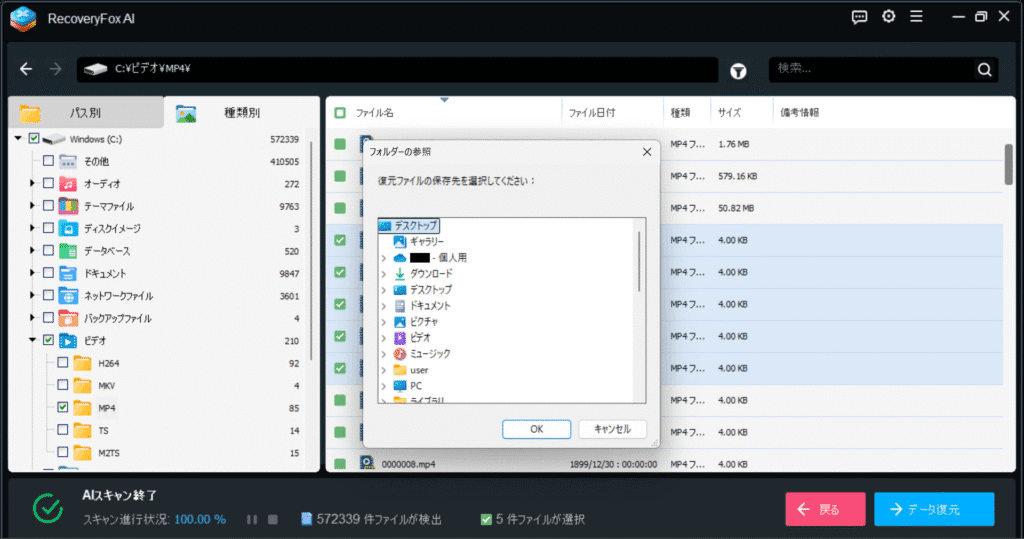
Task: Click the left tree panel scrollbar
Action: [311, 252]
